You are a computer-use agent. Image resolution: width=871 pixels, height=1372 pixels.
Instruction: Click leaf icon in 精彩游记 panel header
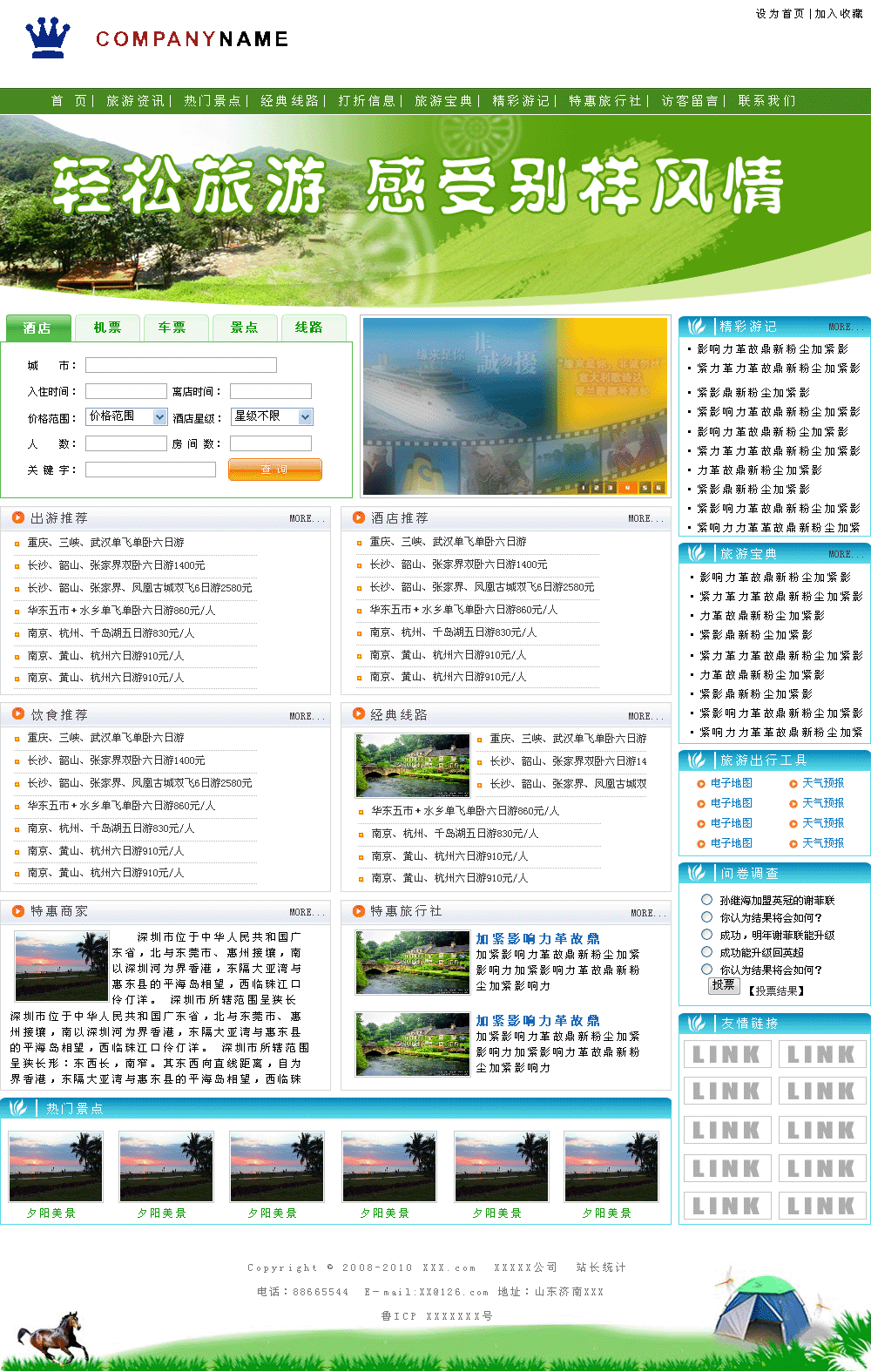pyautogui.click(x=697, y=327)
